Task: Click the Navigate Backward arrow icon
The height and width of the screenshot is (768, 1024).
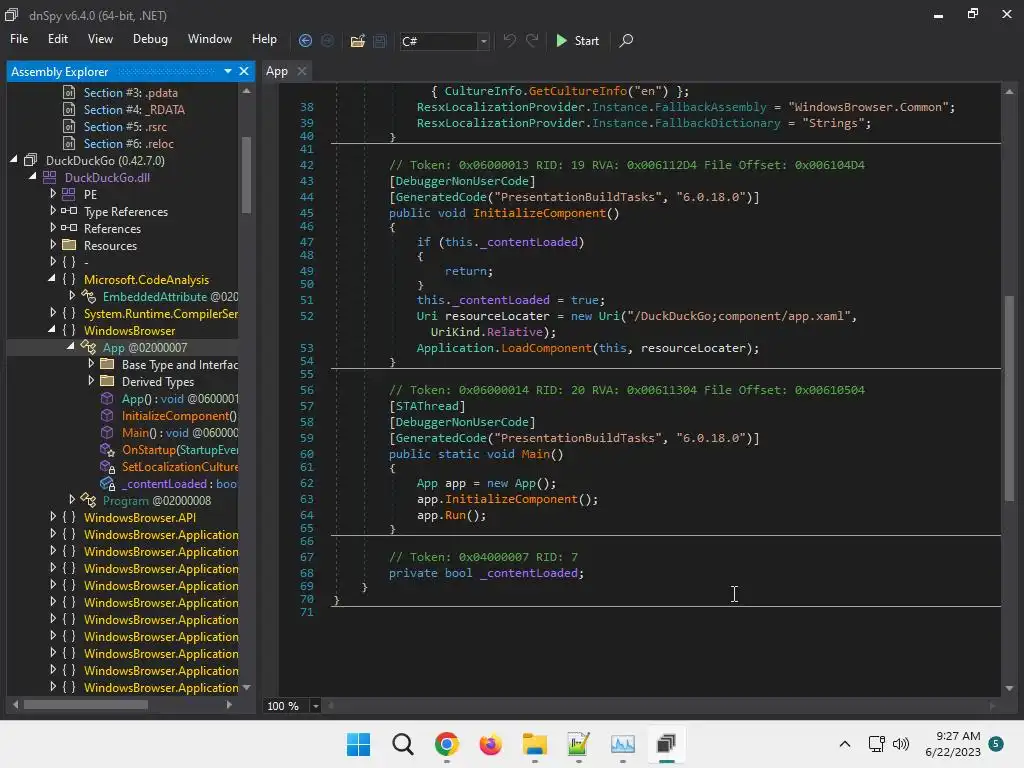Action: (305, 41)
